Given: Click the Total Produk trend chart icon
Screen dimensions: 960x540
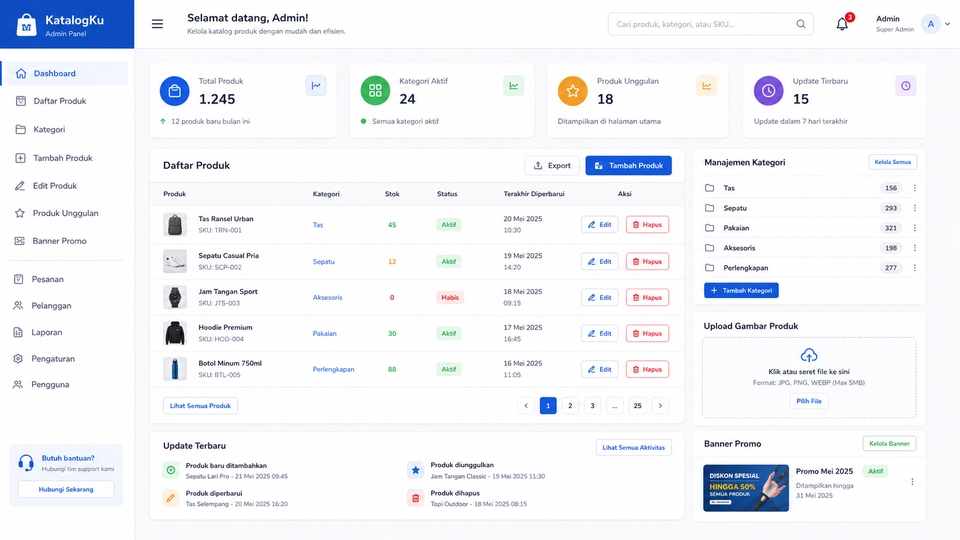Looking at the screenshot, I should 316,86.
